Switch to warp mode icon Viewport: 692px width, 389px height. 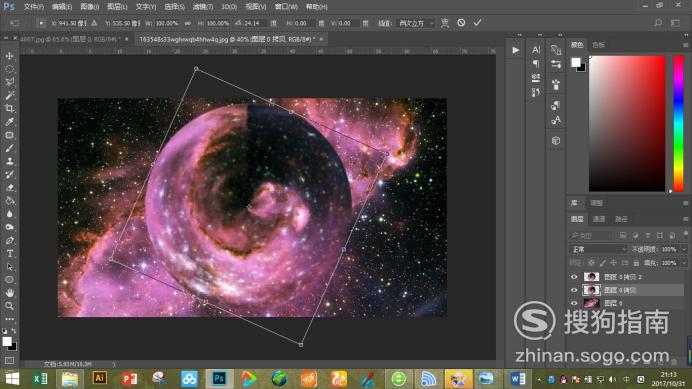tap(445, 23)
